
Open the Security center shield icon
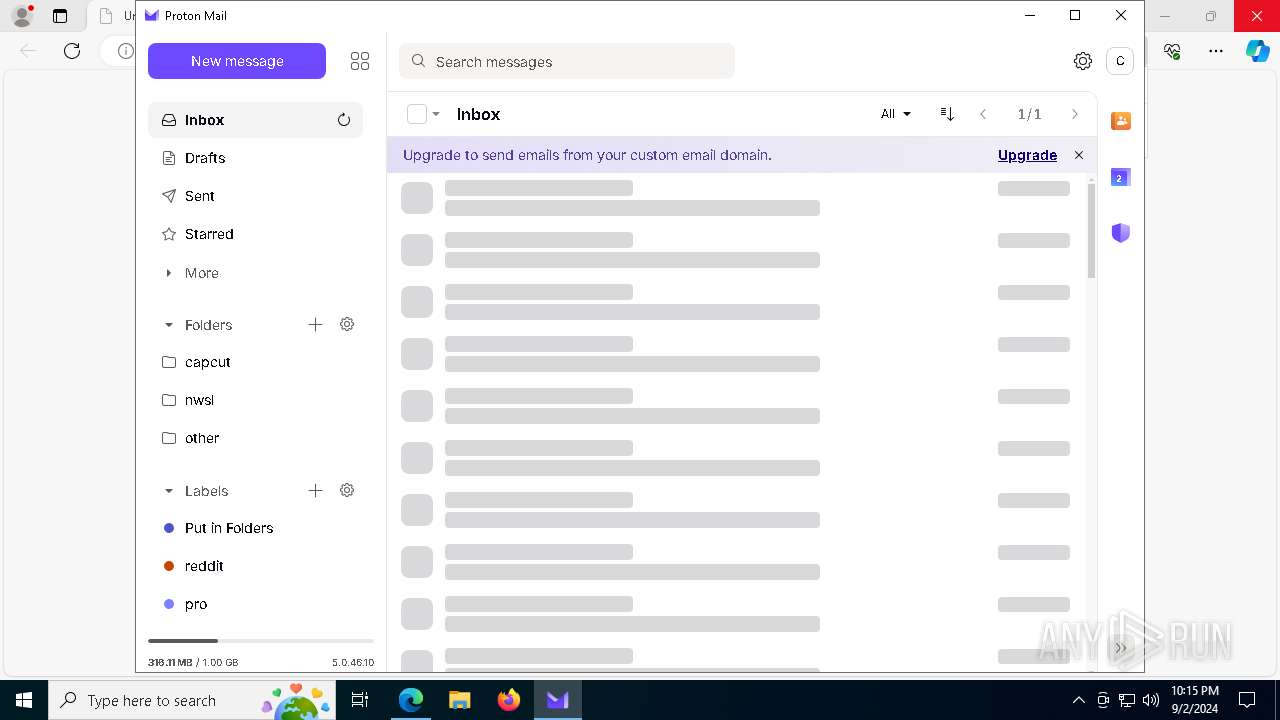click(1121, 233)
